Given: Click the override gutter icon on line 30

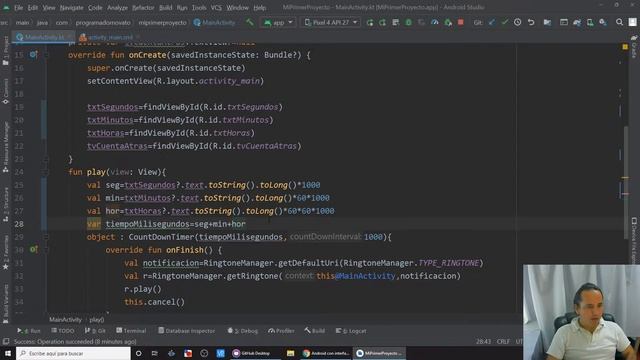Looking at the screenshot, I should pos(33,249).
